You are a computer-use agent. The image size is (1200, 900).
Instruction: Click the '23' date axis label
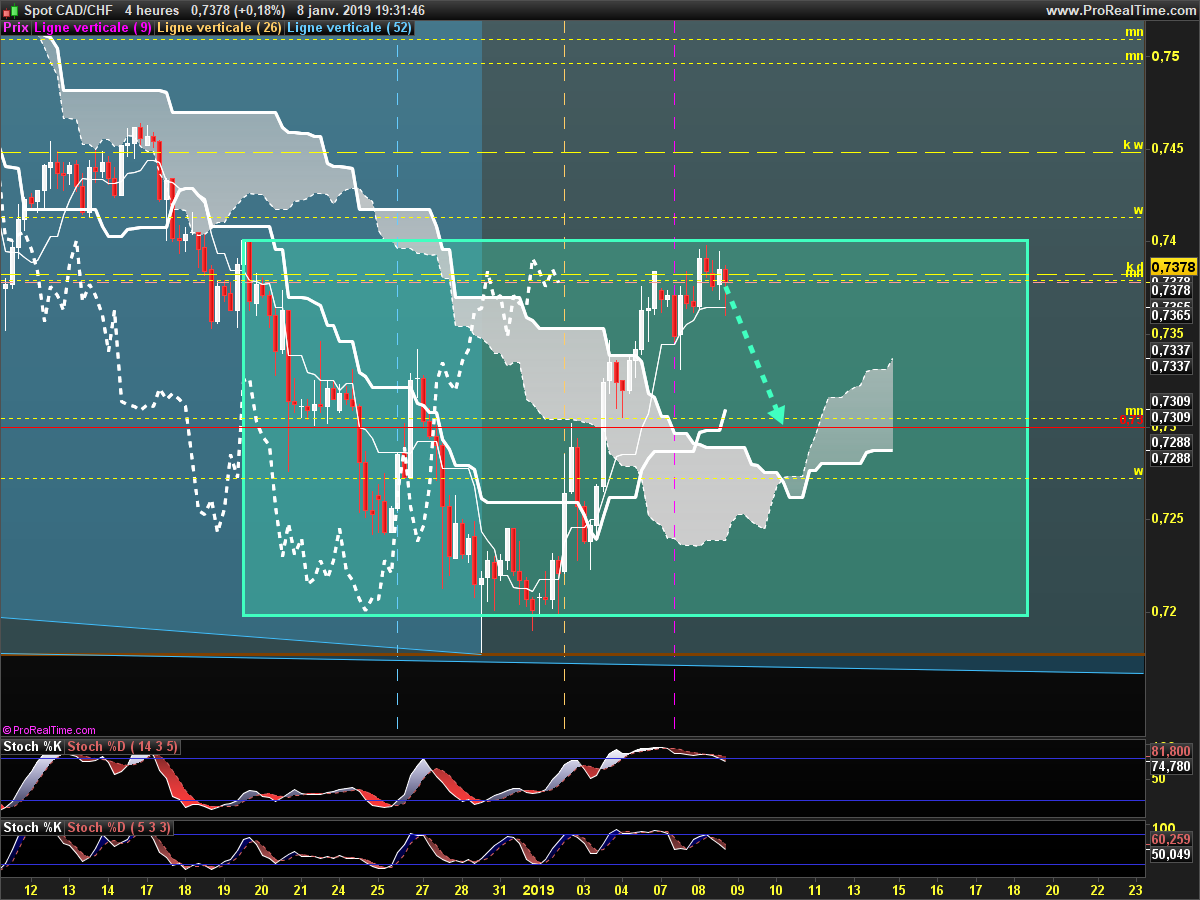[x=1135, y=889]
